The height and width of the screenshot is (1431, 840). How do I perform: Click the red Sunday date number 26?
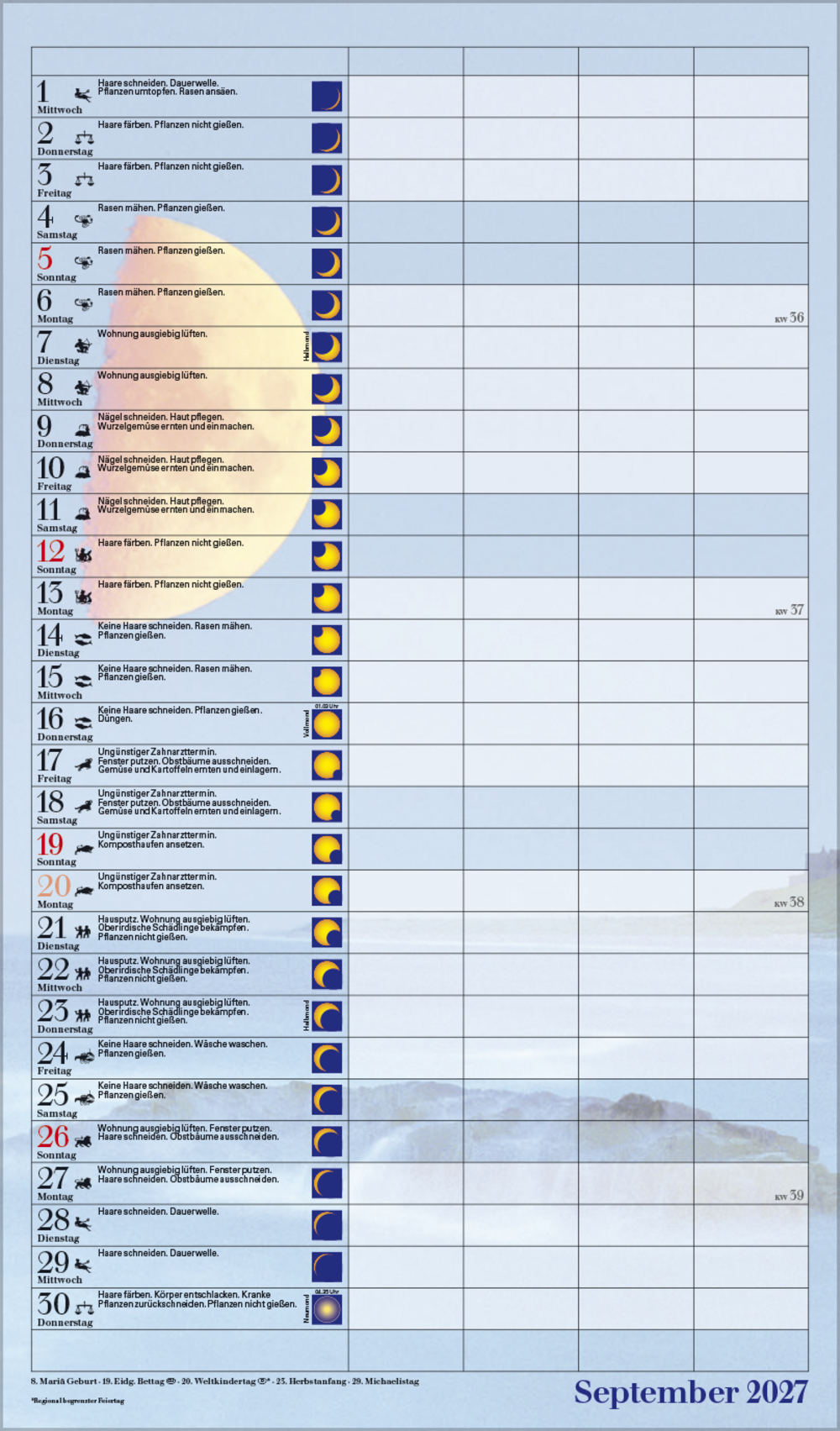[52, 1136]
